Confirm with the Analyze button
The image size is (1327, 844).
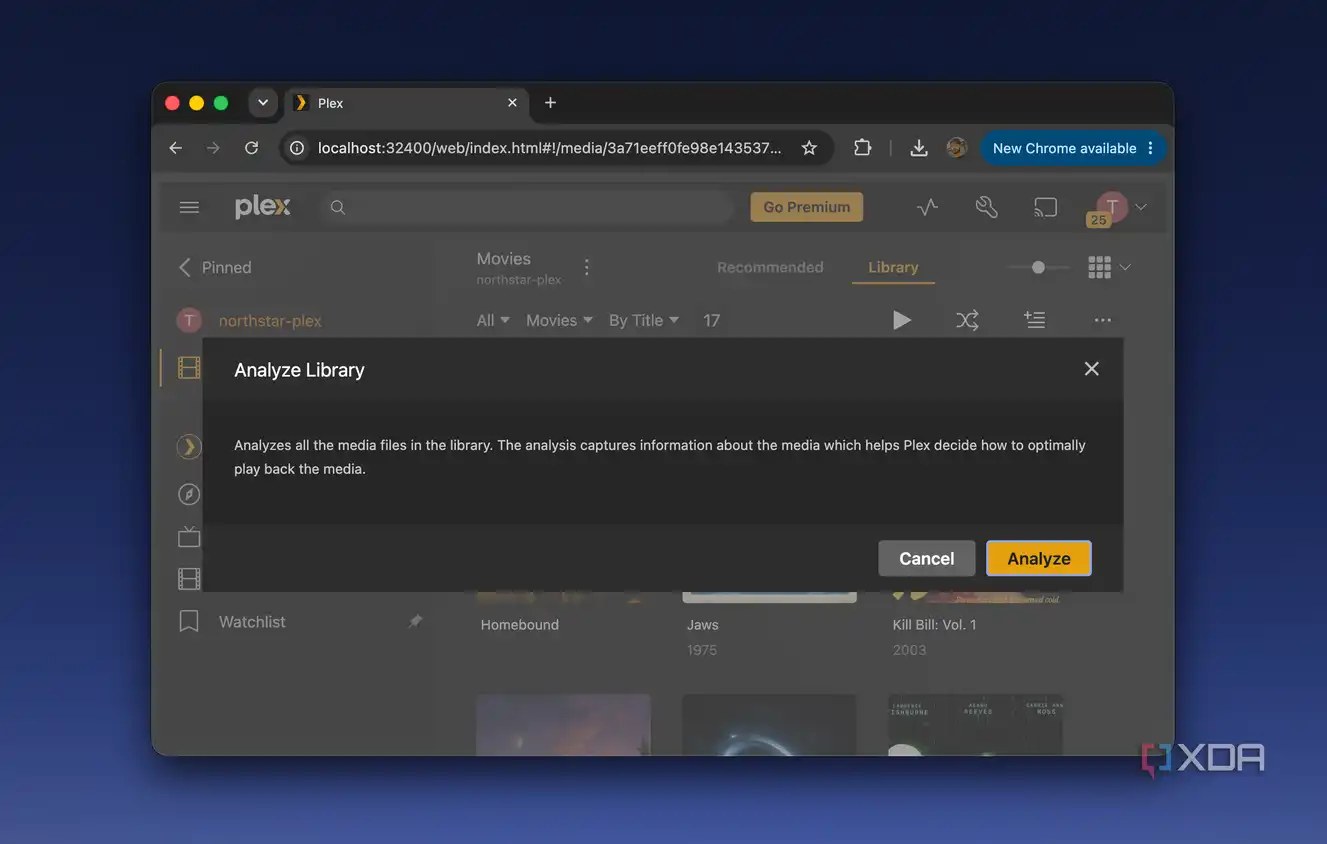point(1038,559)
